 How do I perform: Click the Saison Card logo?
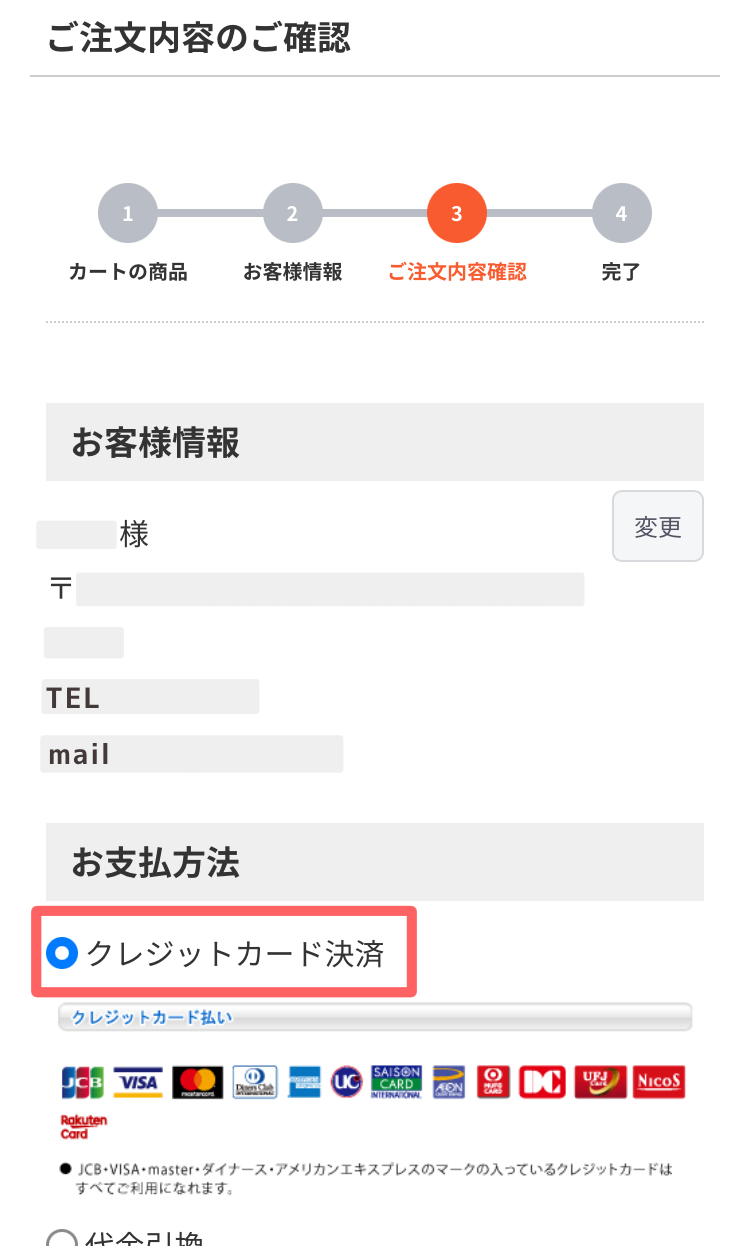coord(397,1081)
